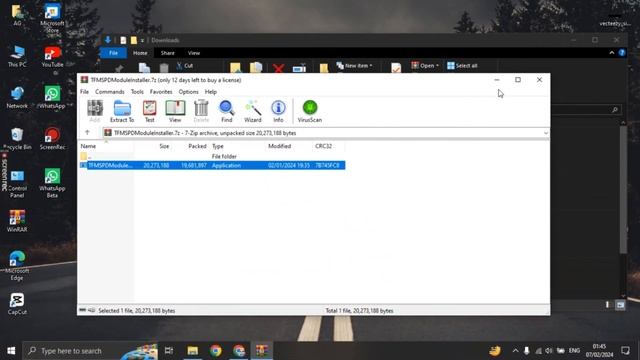640x360 pixels.
Task: Click the ENG language indicator
Action: (x=574, y=351)
